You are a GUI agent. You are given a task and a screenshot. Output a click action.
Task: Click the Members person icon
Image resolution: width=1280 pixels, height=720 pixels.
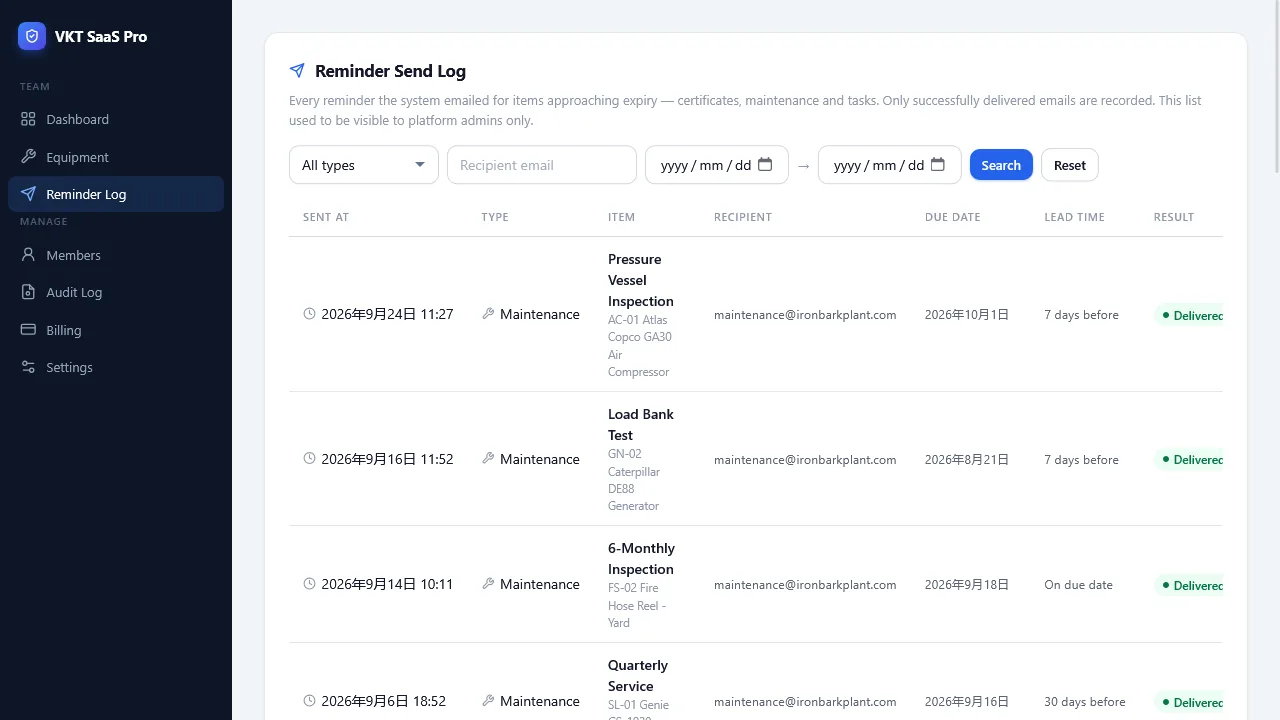pyautogui.click(x=28, y=255)
